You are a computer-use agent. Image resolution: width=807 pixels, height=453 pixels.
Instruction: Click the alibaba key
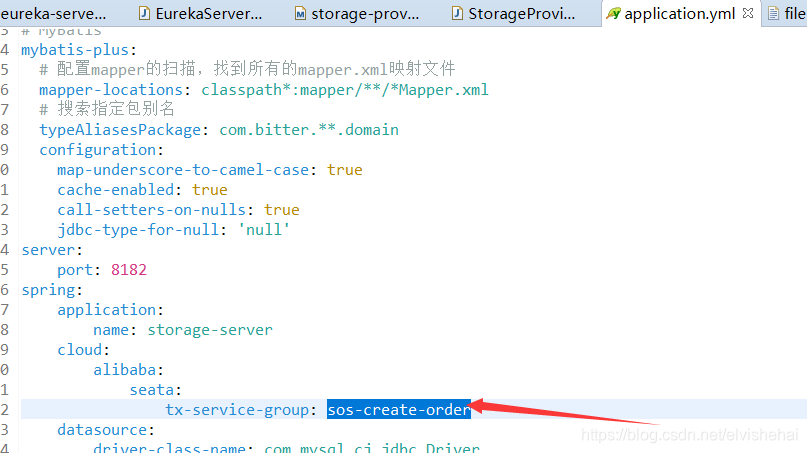point(125,370)
